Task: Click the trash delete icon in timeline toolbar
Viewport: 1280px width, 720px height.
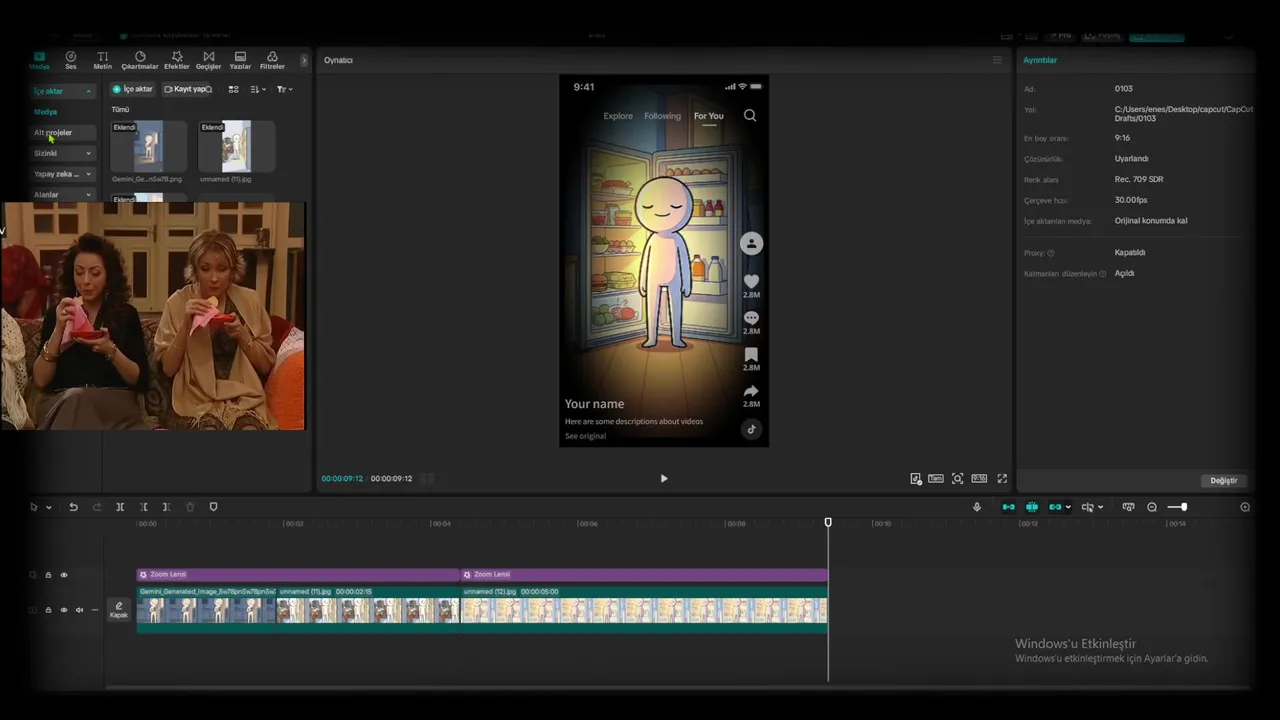Action: 190,507
